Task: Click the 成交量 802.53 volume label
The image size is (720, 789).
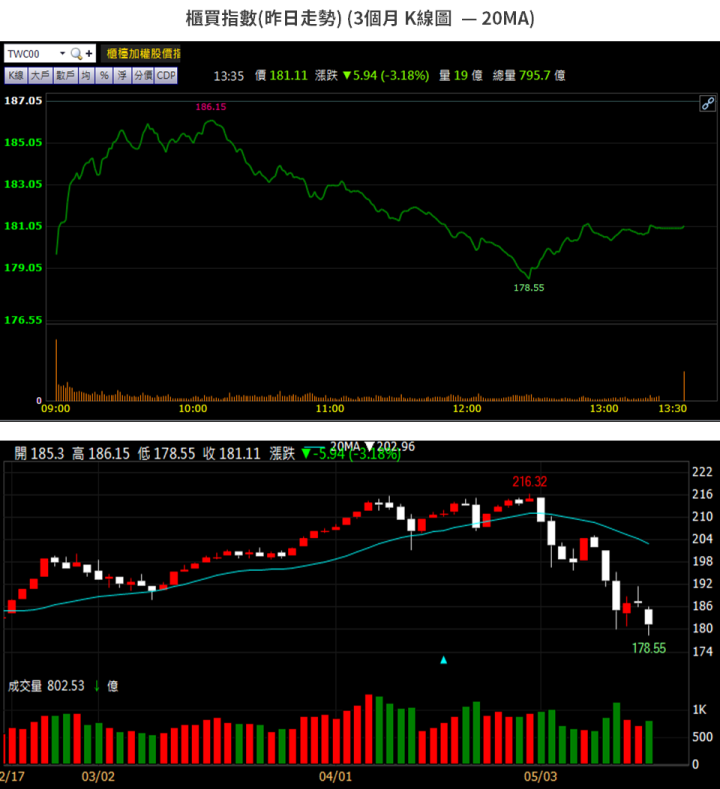Action: 46,686
